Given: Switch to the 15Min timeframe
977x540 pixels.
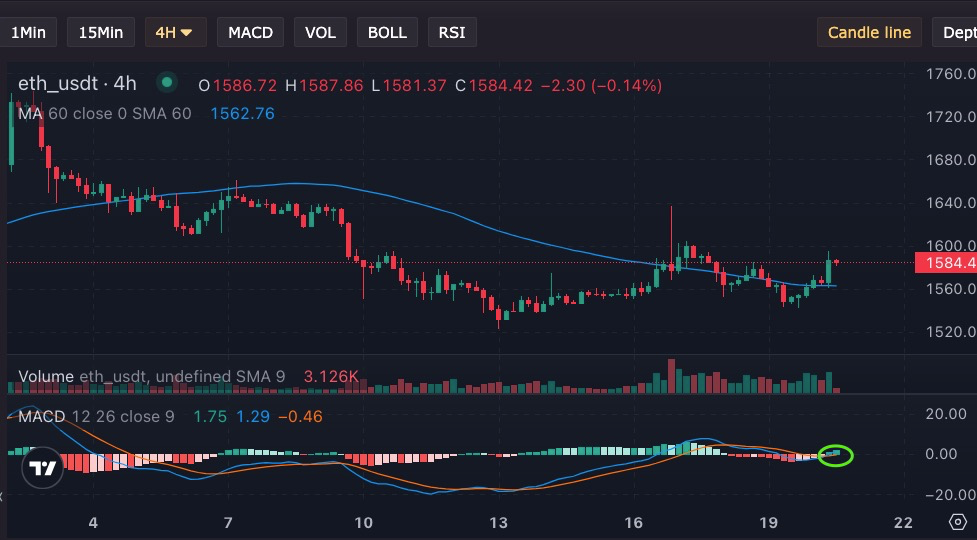Looking at the screenshot, I should point(101,32).
